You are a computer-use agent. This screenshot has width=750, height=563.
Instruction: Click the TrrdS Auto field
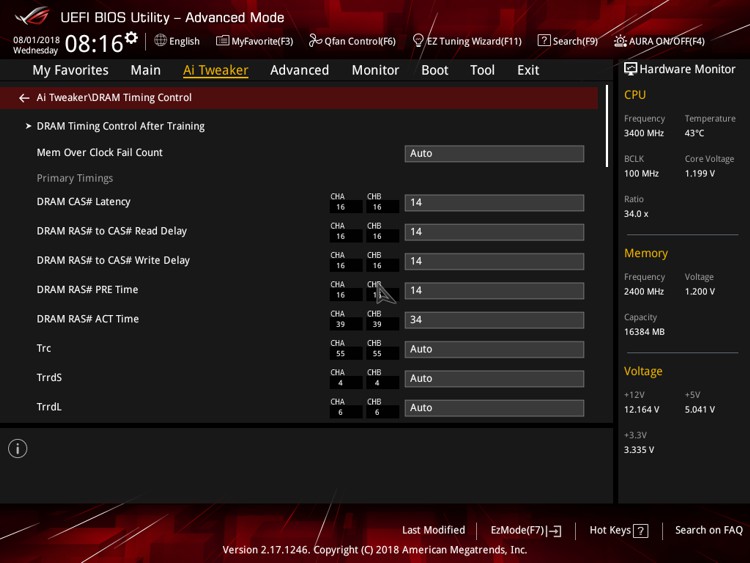click(x=494, y=378)
